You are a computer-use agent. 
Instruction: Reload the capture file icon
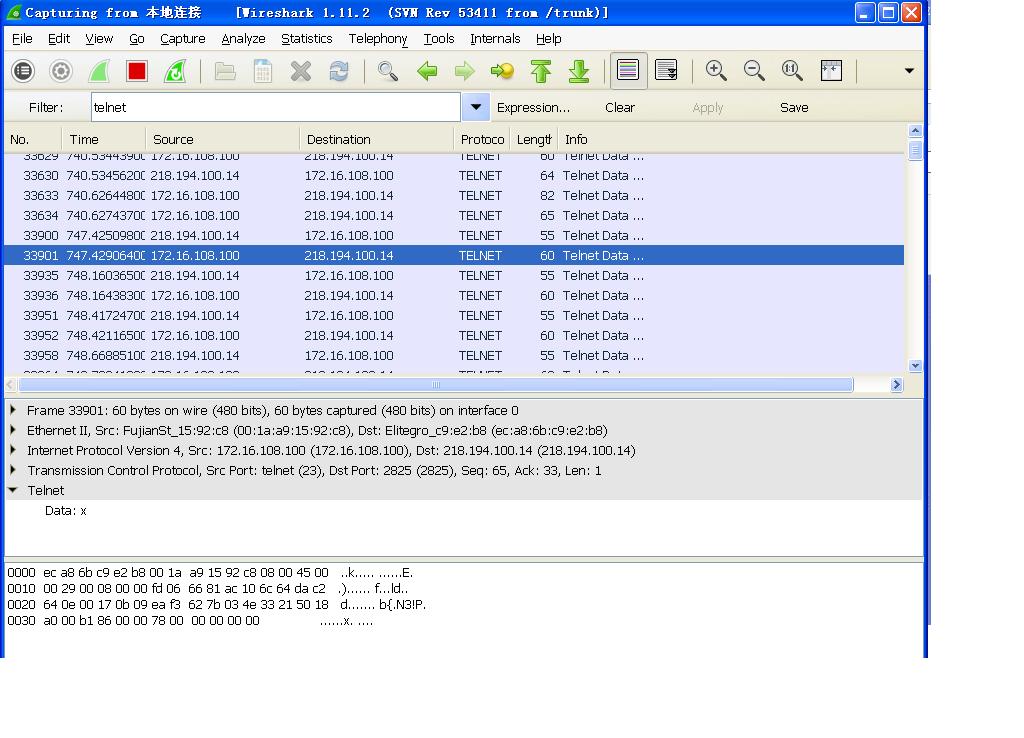coord(338,71)
